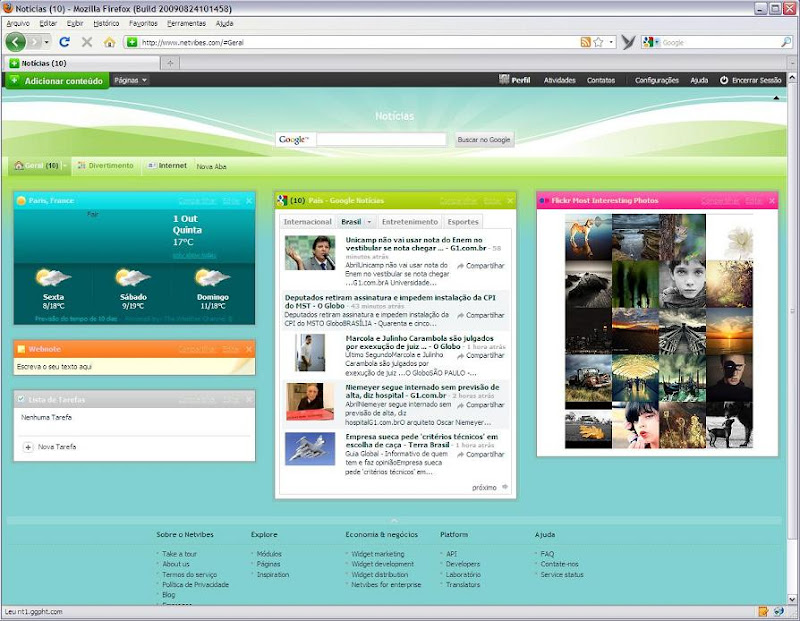Screen dimensions: 800x621
Task: Switch to the Internet tab
Action: point(167,166)
